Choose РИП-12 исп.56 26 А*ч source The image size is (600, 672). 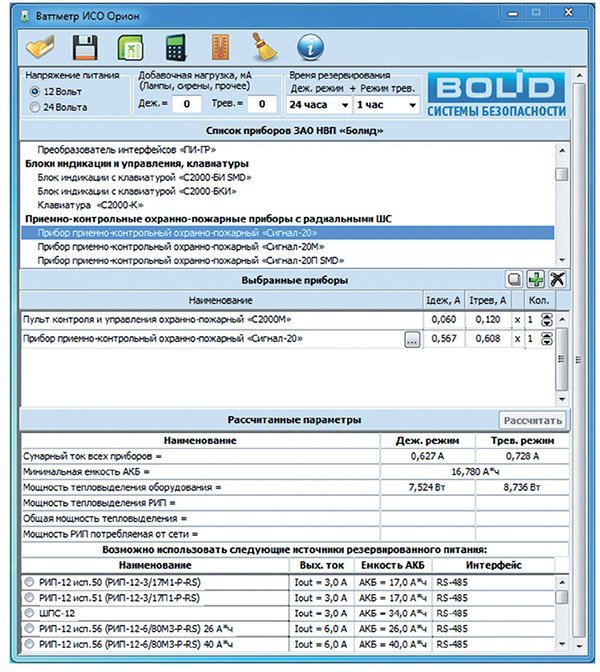[29, 628]
